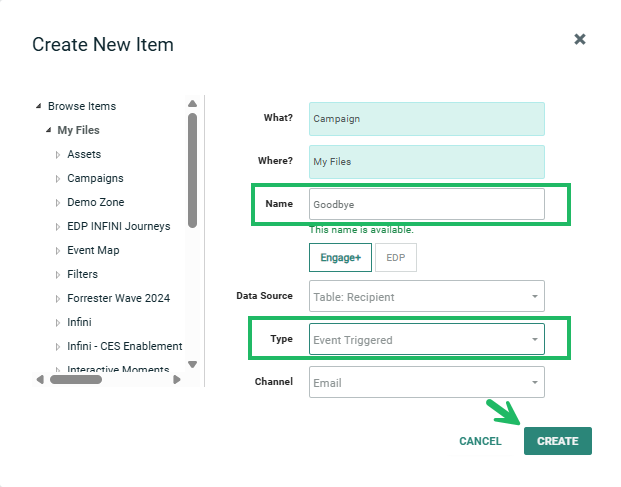Screen dimensions: 621x487
Task: Expand the Assets folder arrow
Action: click(58, 155)
